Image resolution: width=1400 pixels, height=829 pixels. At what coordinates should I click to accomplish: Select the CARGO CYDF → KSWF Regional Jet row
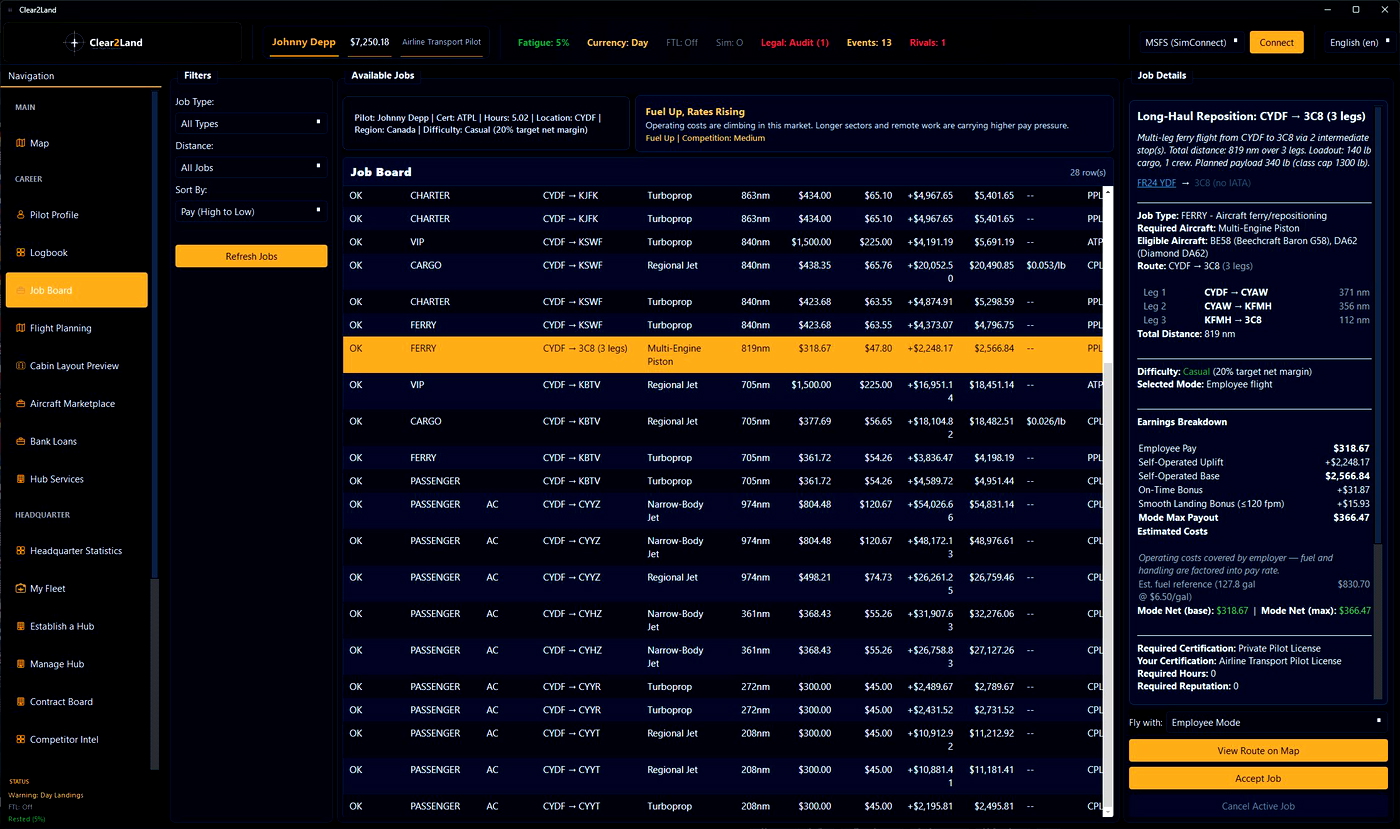coord(722,272)
